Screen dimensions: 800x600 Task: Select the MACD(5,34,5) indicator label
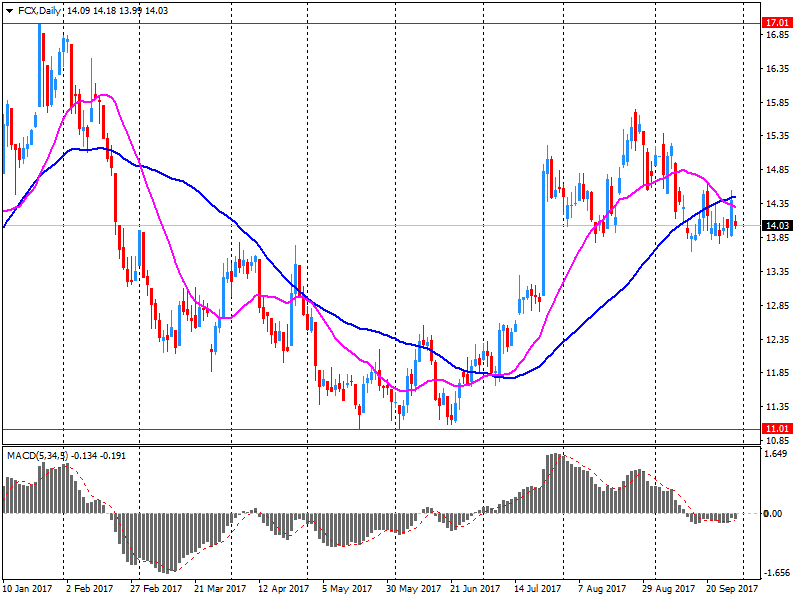point(37,456)
